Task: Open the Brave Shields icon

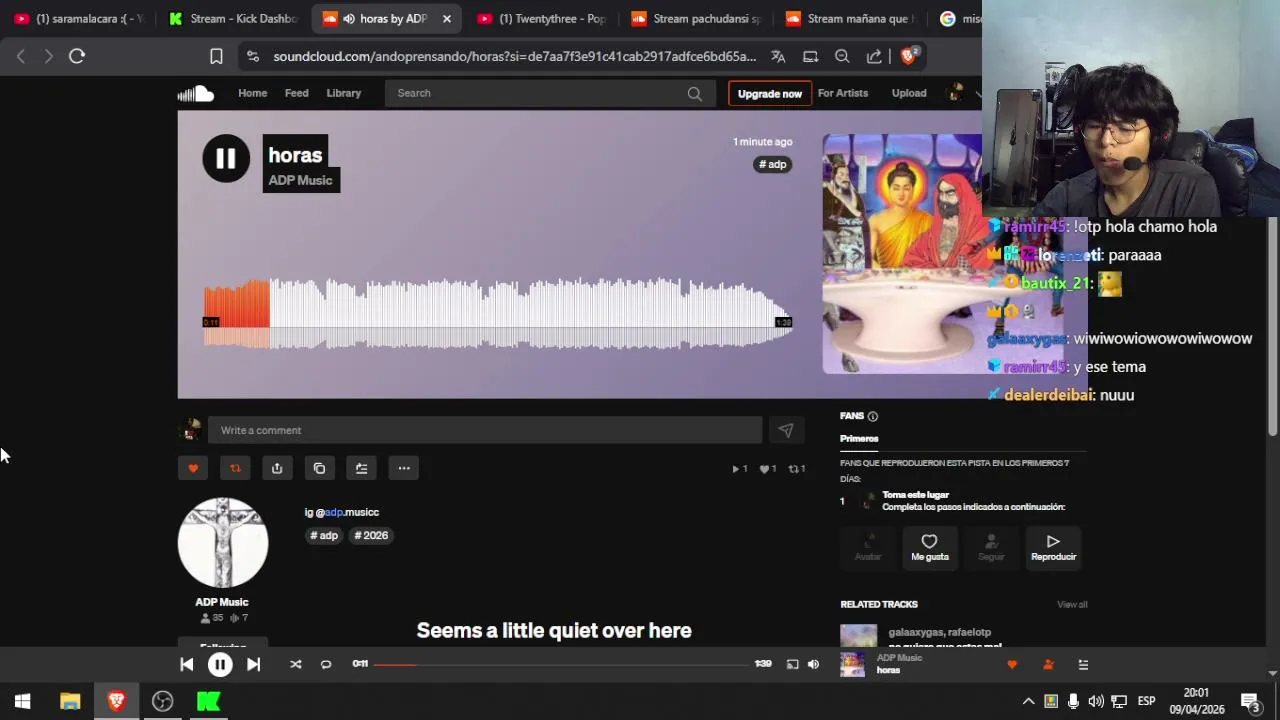Action: (909, 56)
